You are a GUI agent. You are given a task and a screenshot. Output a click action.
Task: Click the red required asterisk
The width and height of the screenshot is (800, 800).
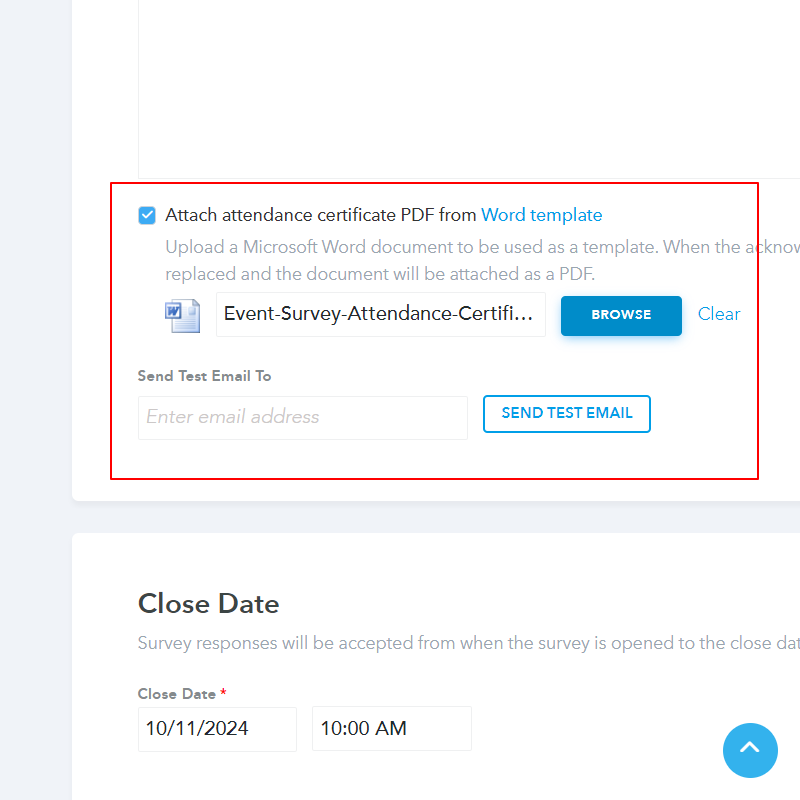coord(224,693)
